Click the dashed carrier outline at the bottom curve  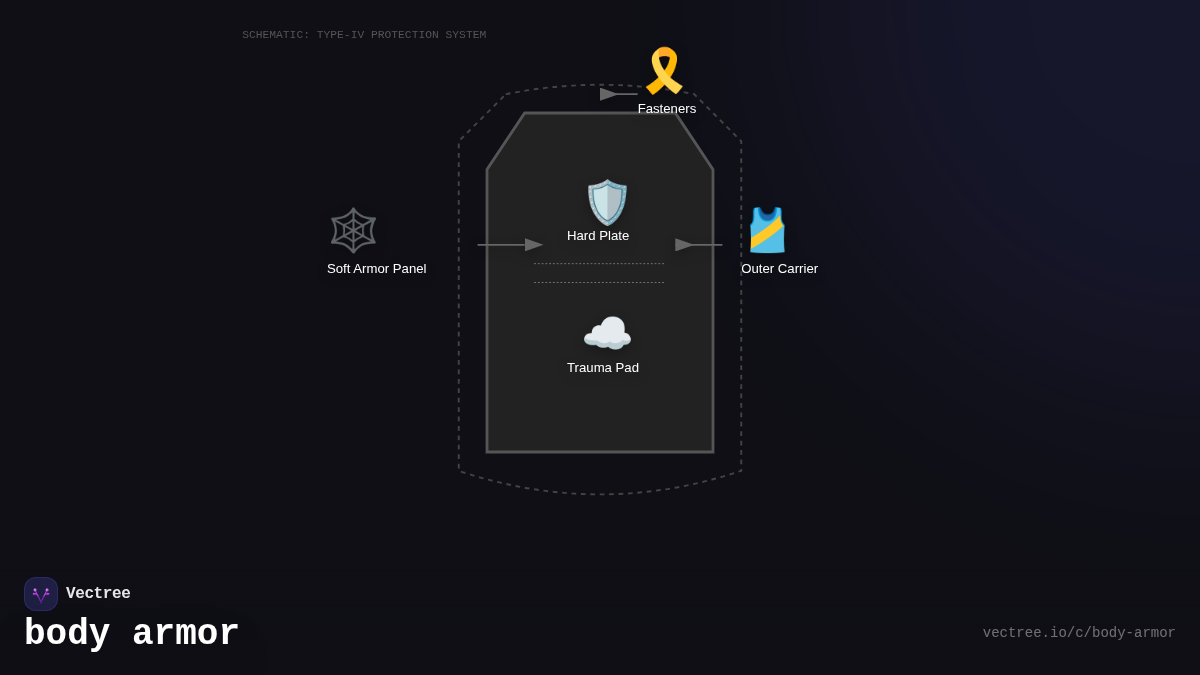pos(600,494)
